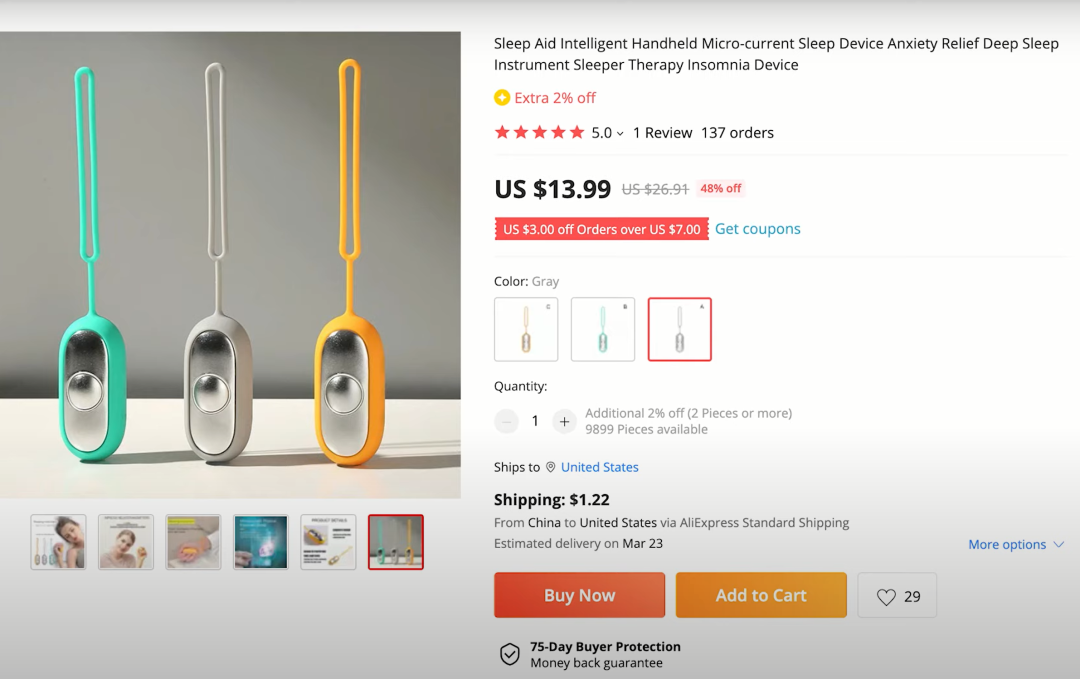The image size is (1080, 679).
Task: Open the 1 Review link
Action: click(662, 132)
